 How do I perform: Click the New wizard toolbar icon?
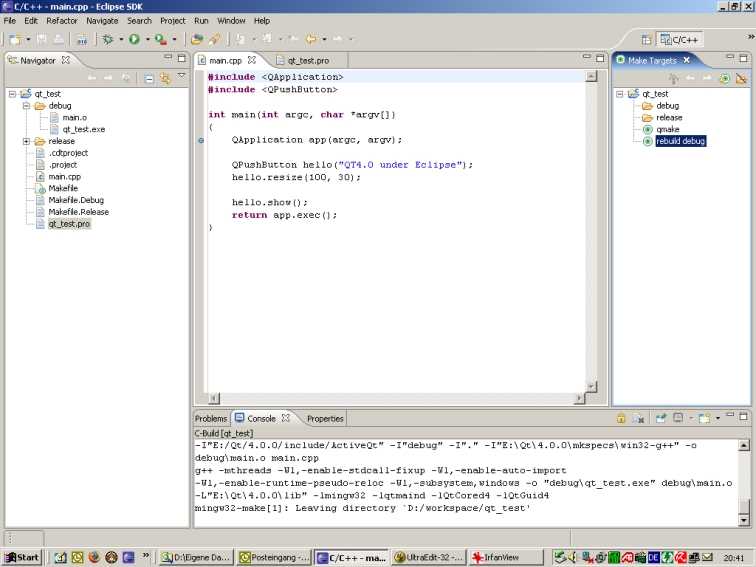point(15,40)
